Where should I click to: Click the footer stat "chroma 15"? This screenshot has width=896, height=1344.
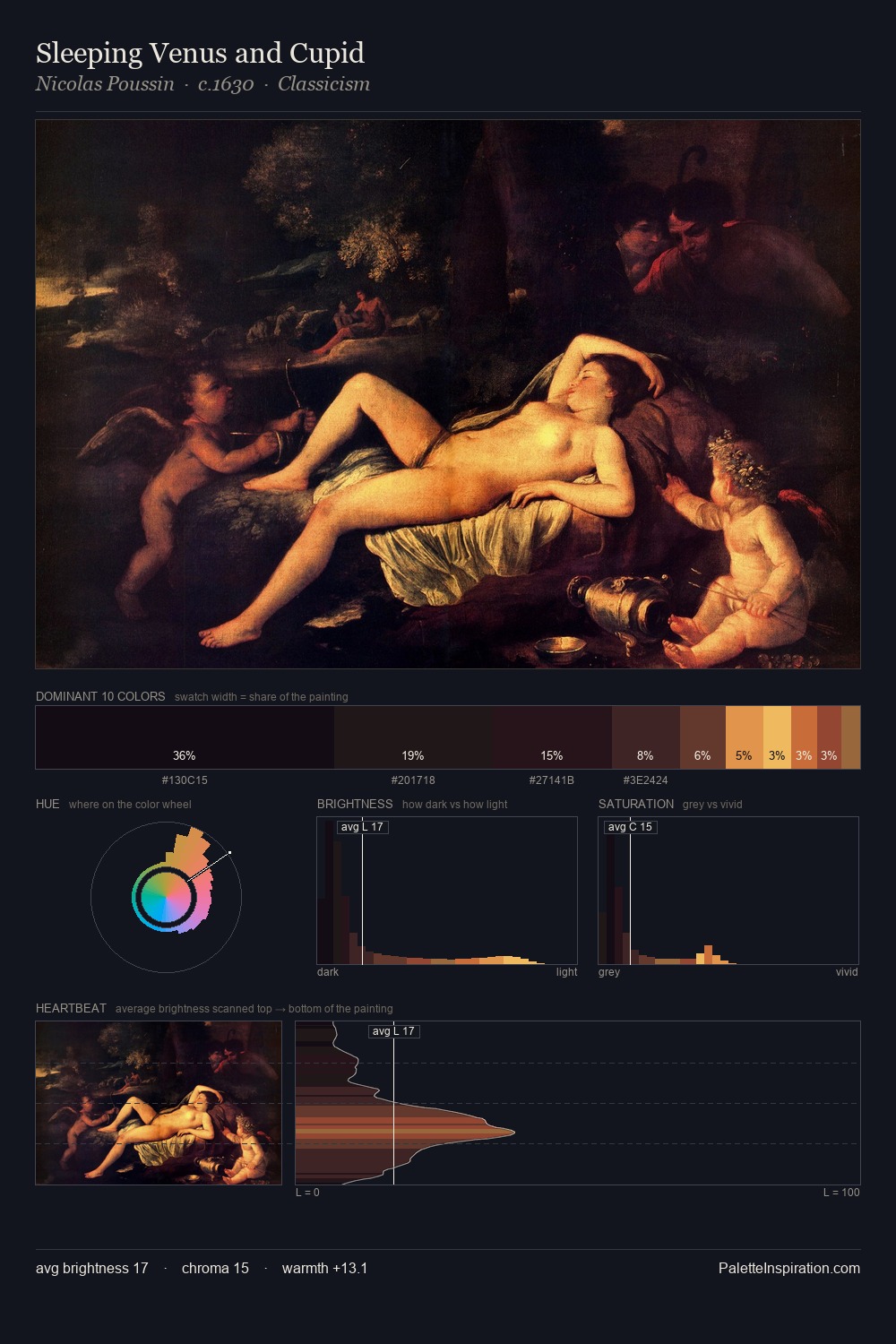click(215, 1269)
